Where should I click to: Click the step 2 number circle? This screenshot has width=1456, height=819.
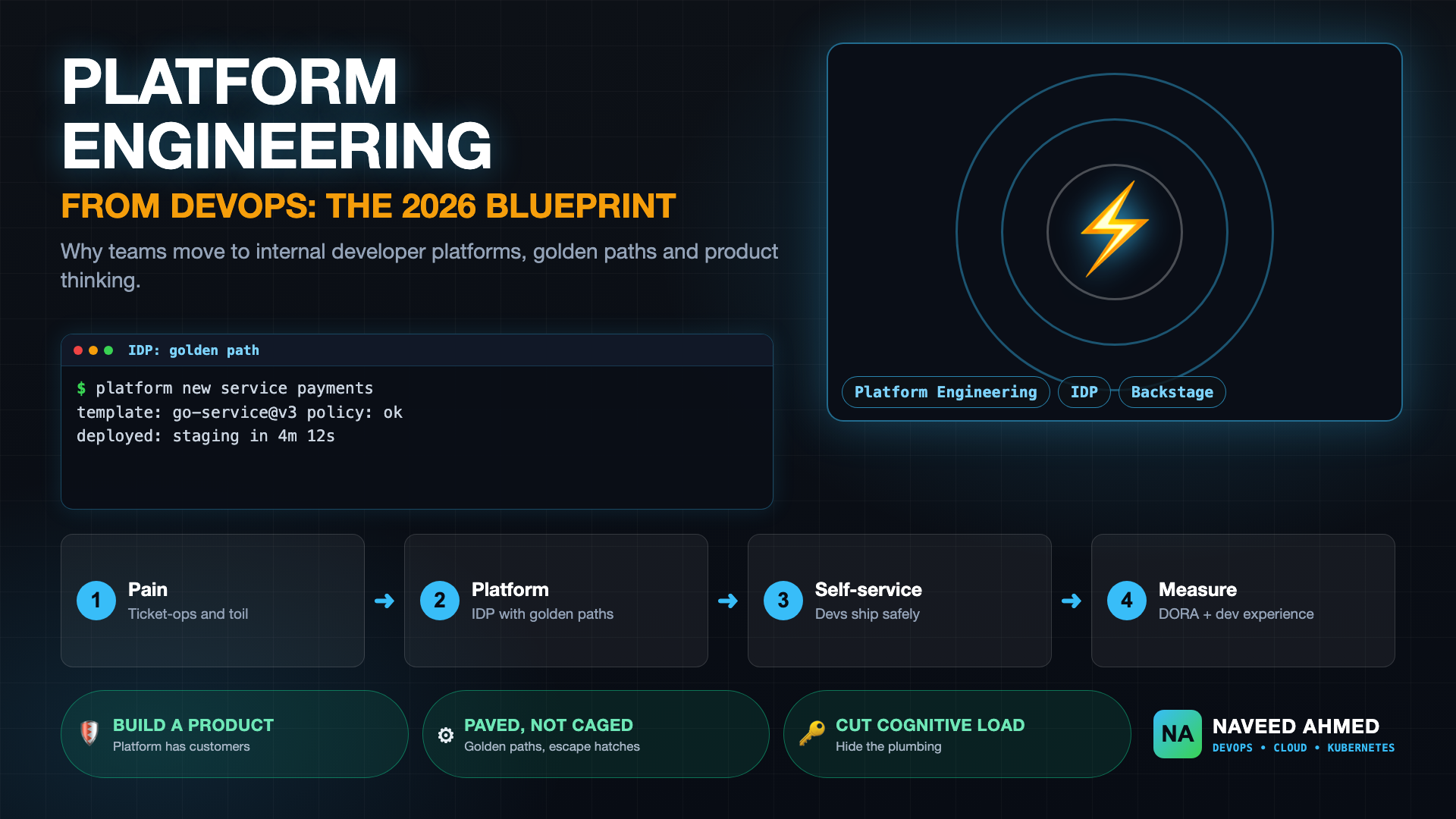click(440, 601)
